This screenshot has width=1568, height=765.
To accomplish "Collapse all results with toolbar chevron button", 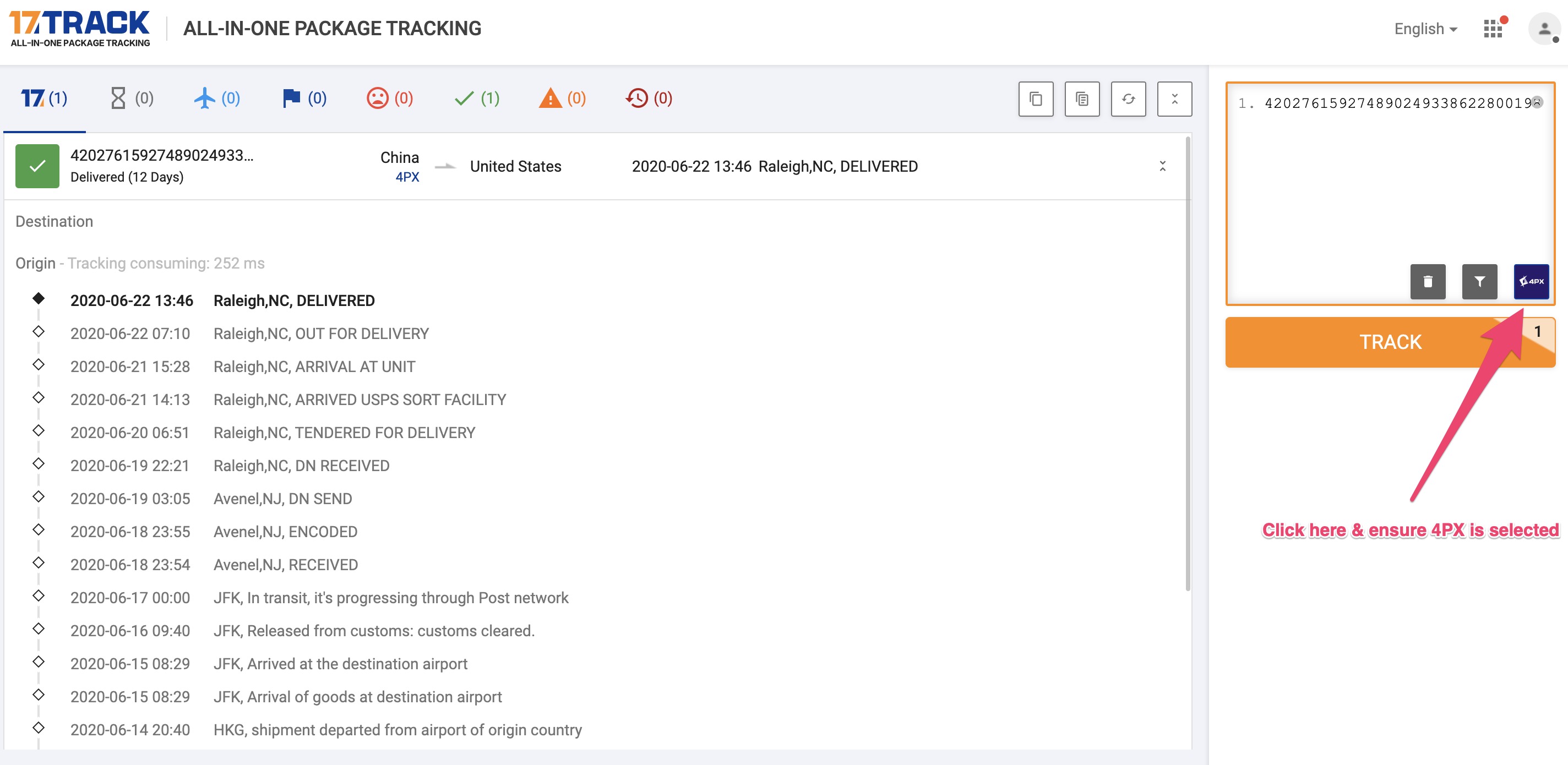I will pos(1174,99).
